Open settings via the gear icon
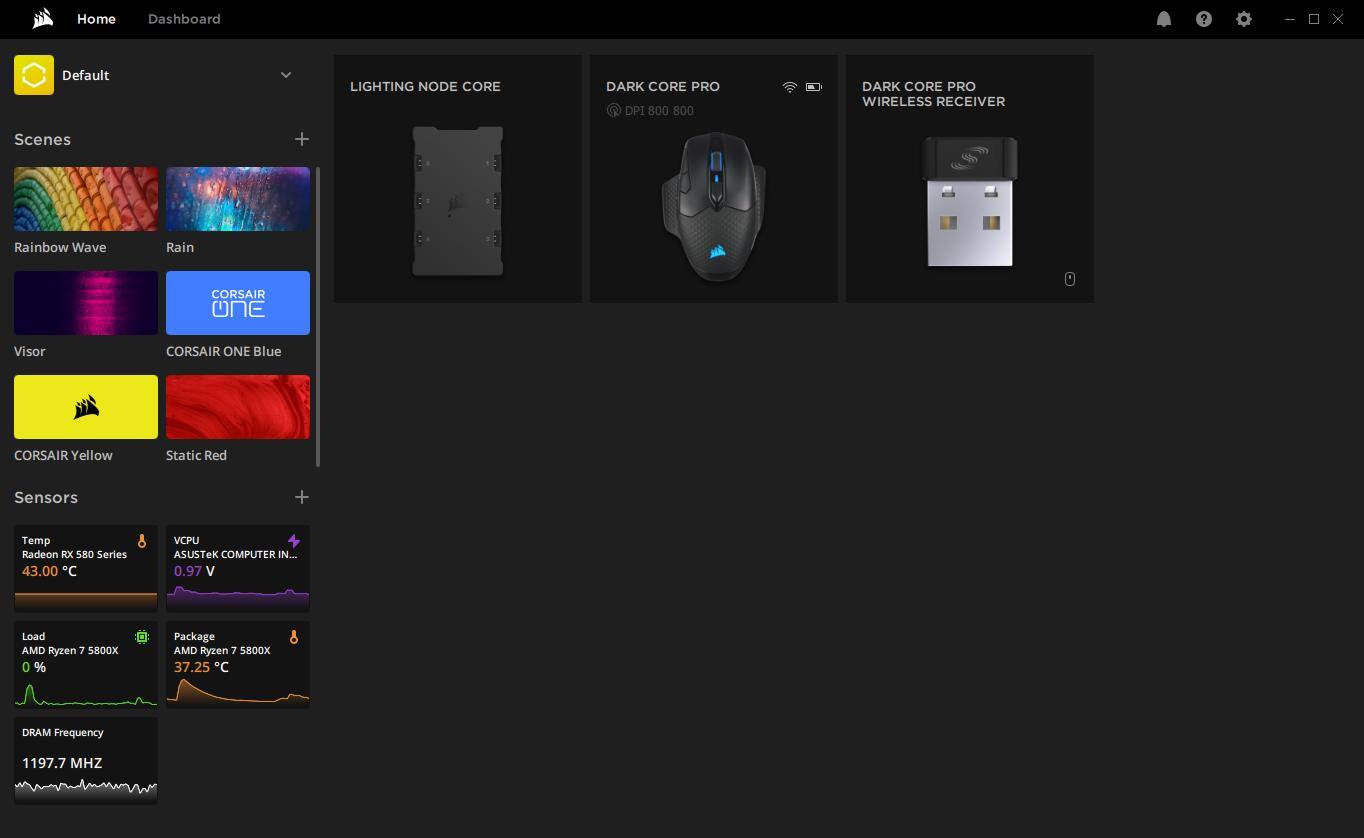 tap(1243, 19)
